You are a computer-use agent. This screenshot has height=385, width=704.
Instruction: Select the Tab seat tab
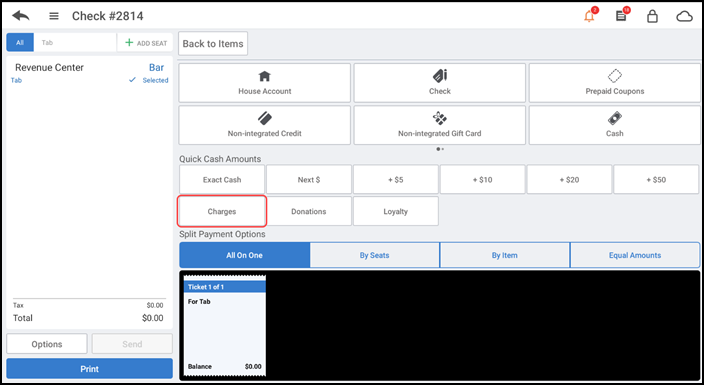tap(75, 43)
